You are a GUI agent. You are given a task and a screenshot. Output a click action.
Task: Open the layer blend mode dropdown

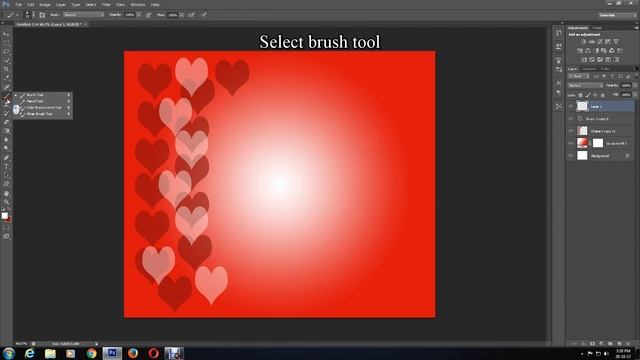click(585, 85)
